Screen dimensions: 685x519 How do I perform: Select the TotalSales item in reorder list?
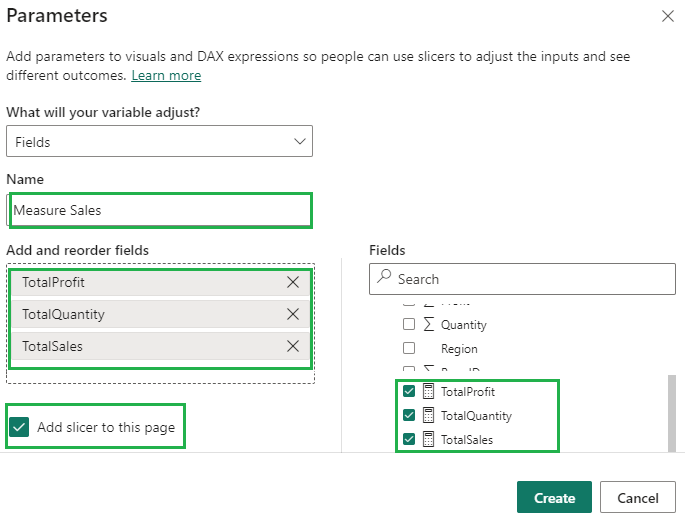(160, 346)
